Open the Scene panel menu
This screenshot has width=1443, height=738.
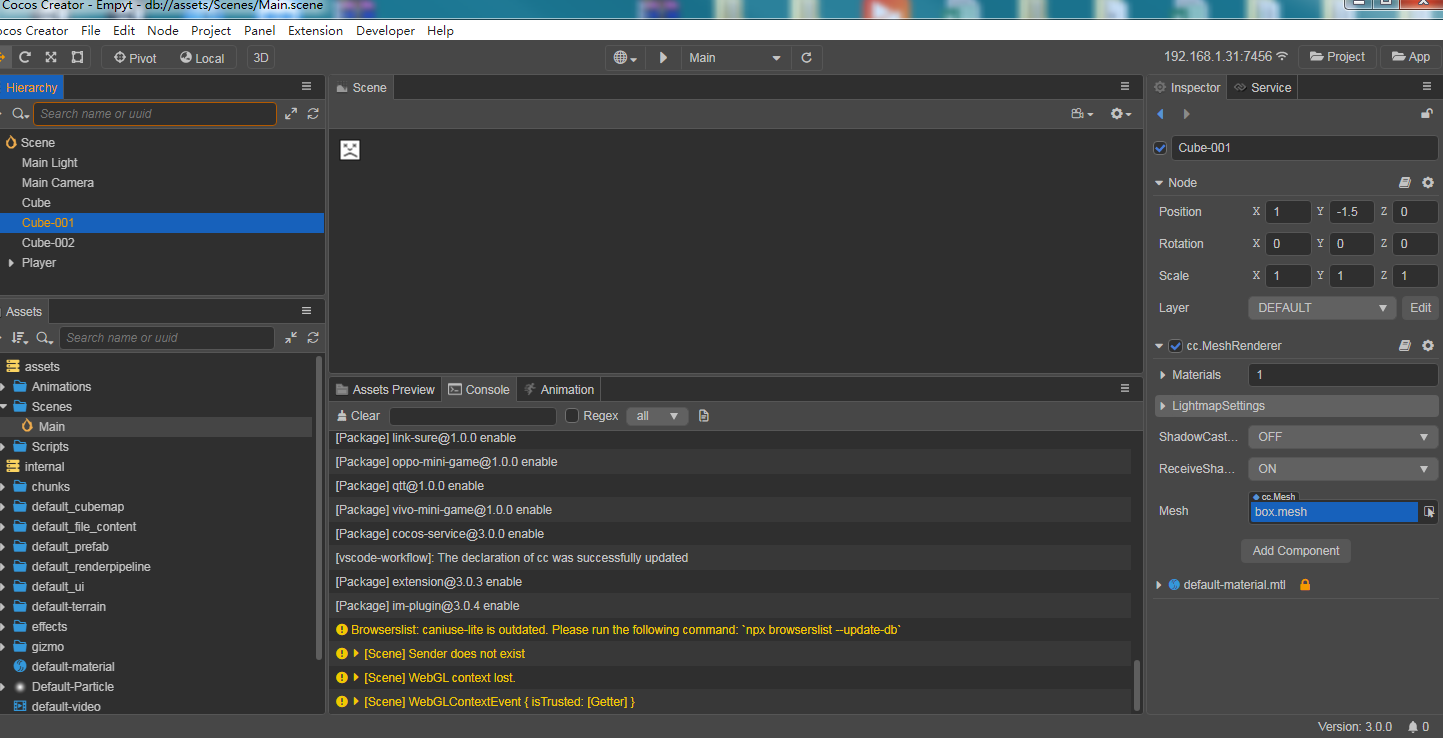pyautogui.click(x=1125, y=87)
